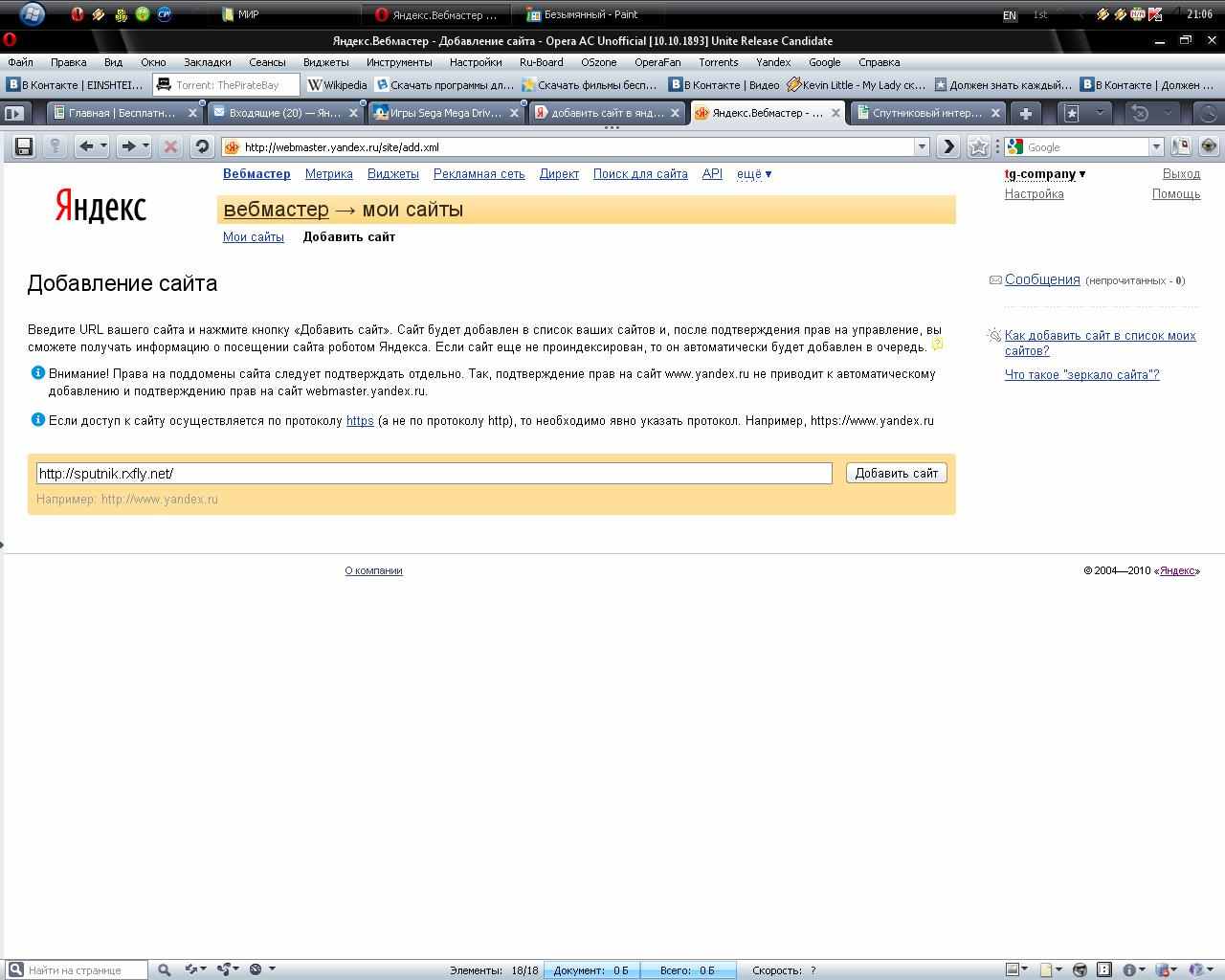Open the Закладки menu
The image size is (1225, 980).
(x=207, y=62)
